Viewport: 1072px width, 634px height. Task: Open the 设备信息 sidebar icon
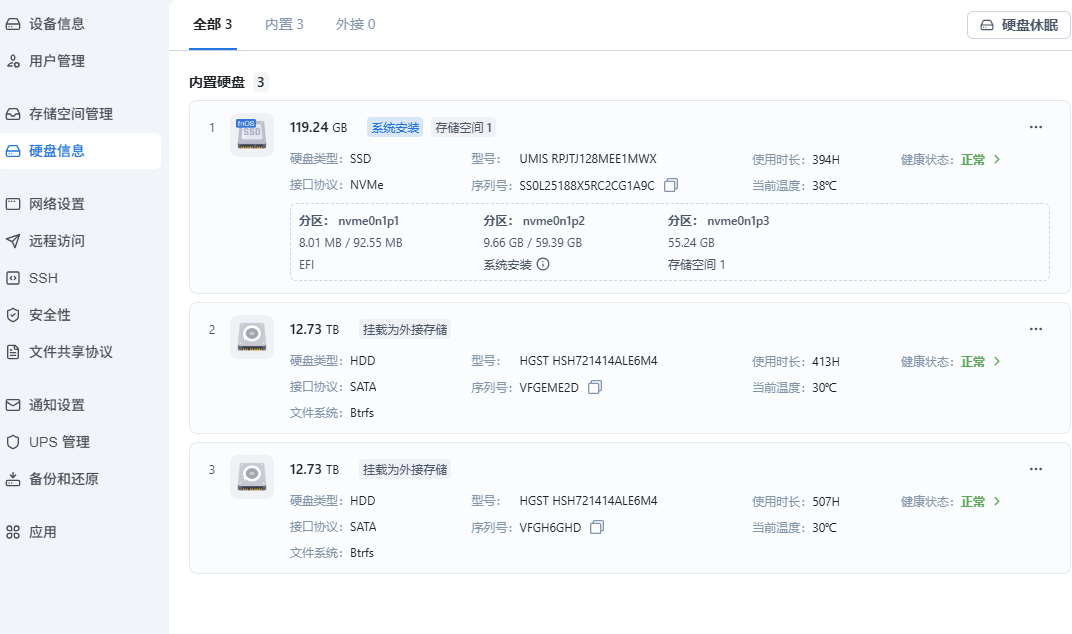[13, 24]
